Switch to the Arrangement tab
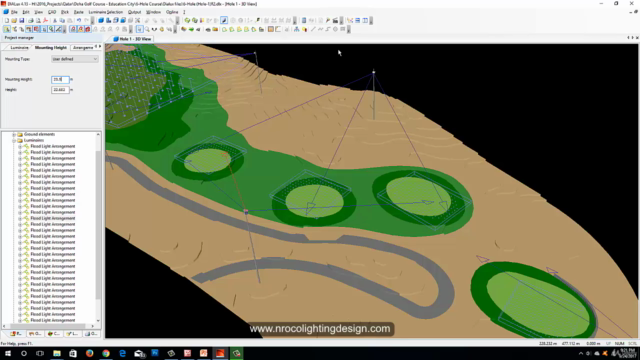 (x=83, y=48)
